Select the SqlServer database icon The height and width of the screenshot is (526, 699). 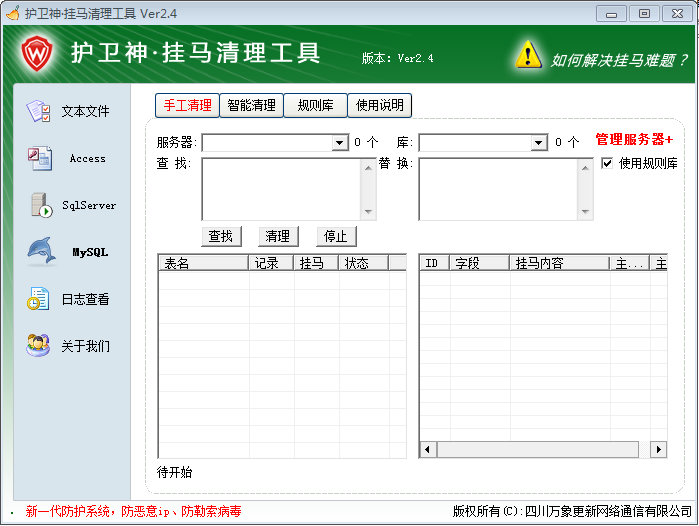coord(40,205)
